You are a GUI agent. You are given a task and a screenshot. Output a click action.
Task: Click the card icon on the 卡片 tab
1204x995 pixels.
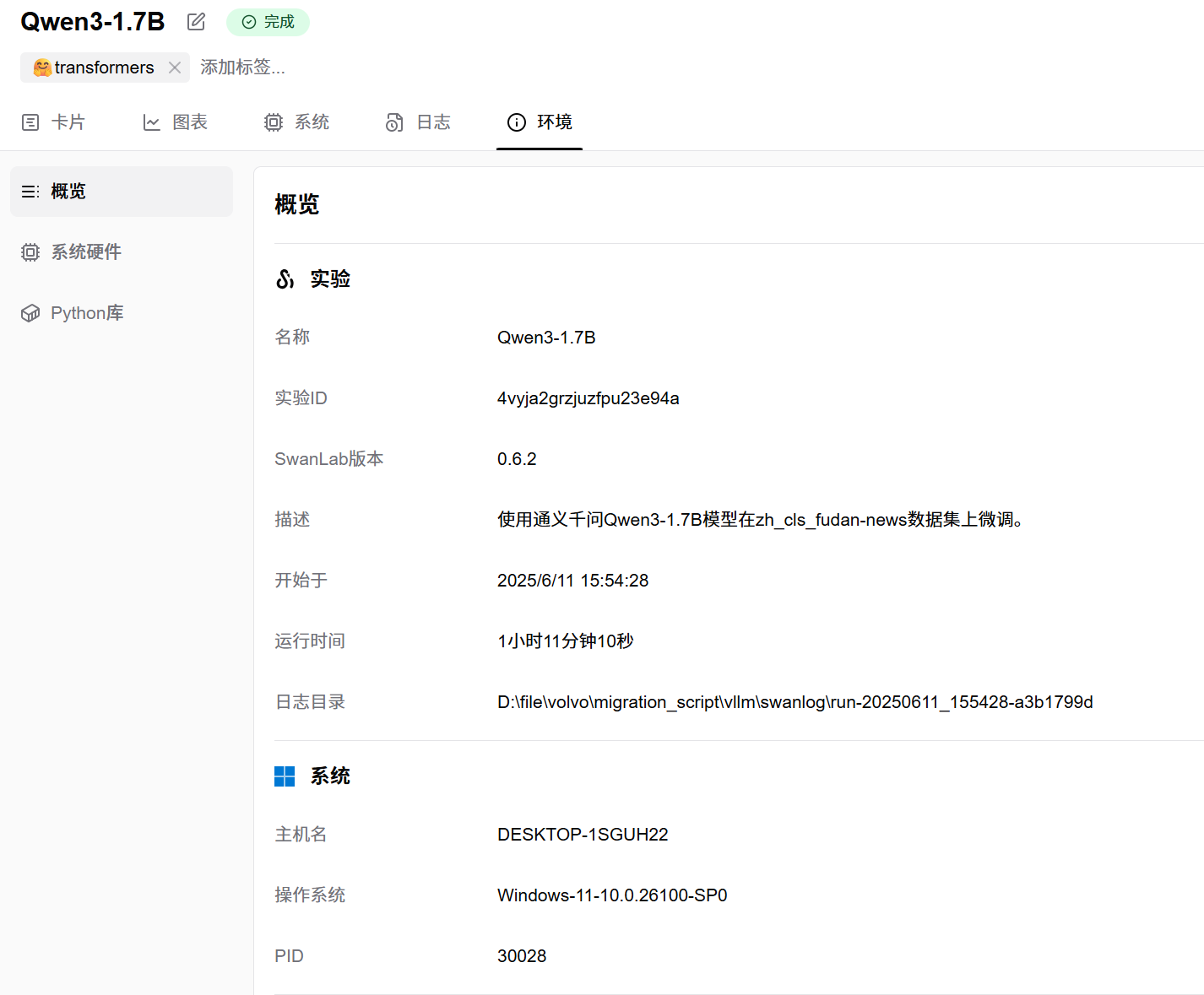(30, 122)
